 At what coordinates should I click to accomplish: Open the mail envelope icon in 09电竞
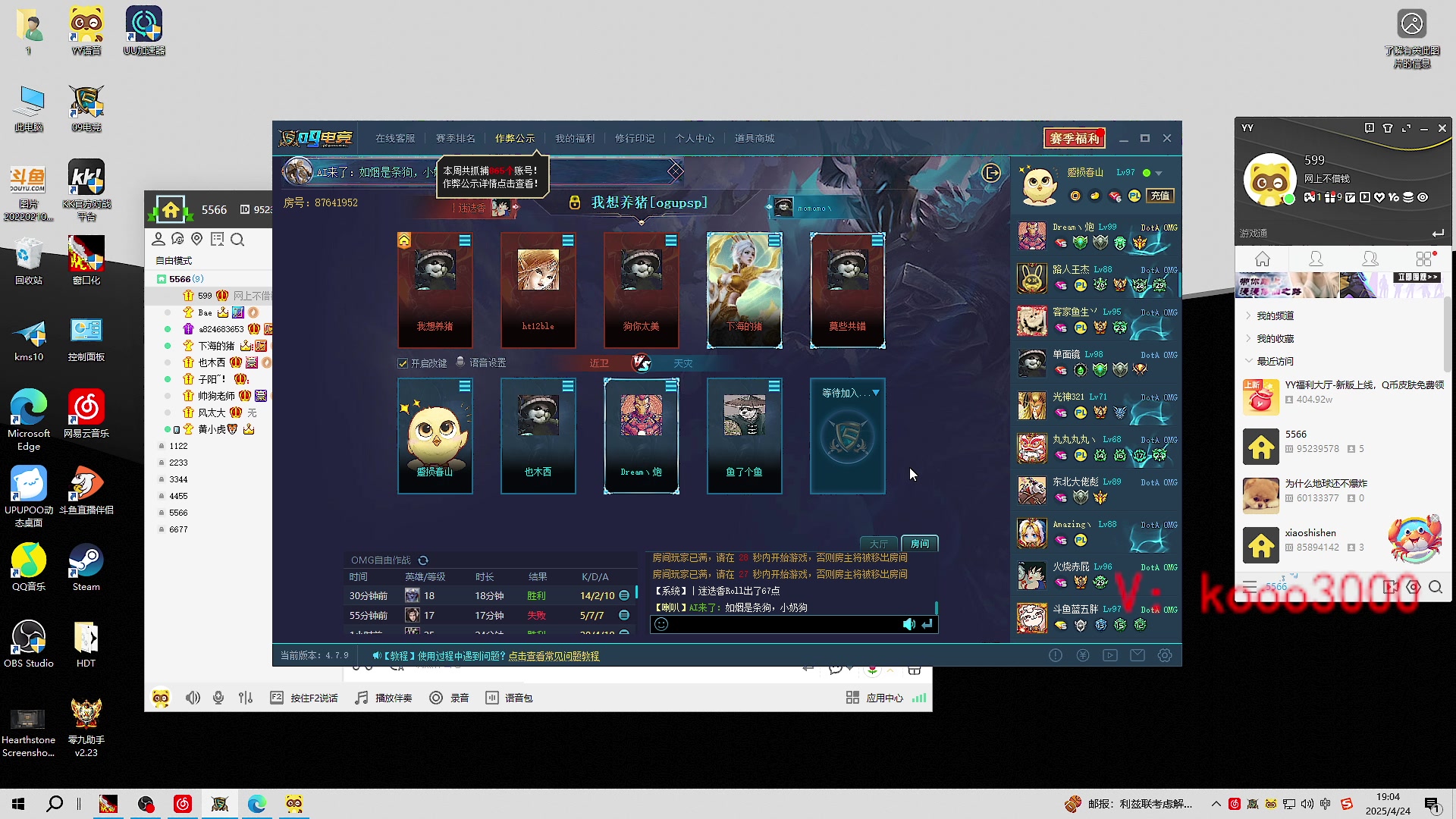coord(1137,655)
